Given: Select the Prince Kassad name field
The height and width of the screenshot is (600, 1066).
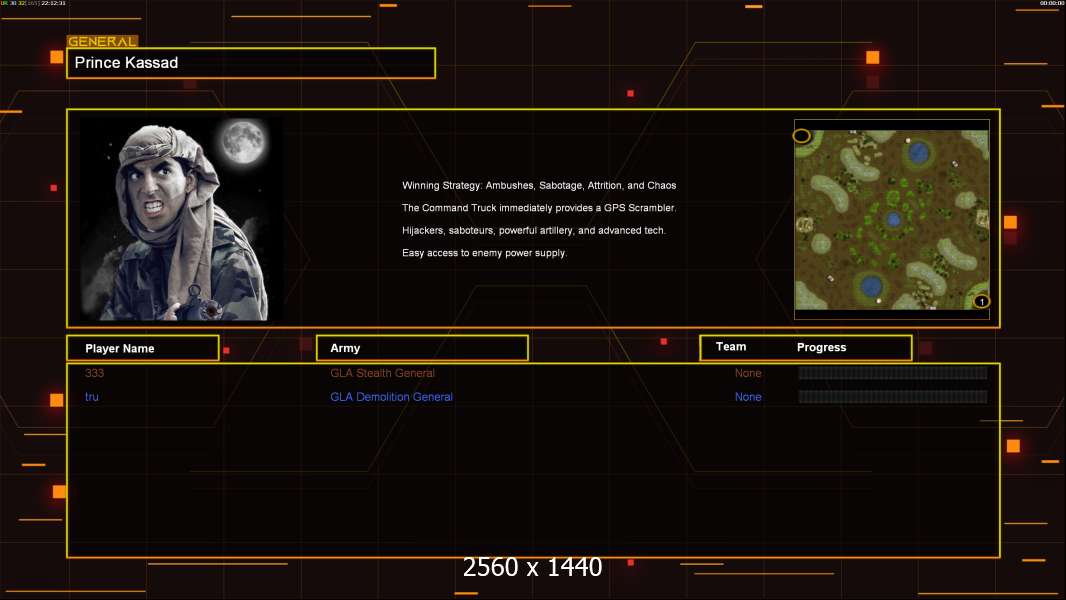Looking at the screenshot, I should click(251, 63).
